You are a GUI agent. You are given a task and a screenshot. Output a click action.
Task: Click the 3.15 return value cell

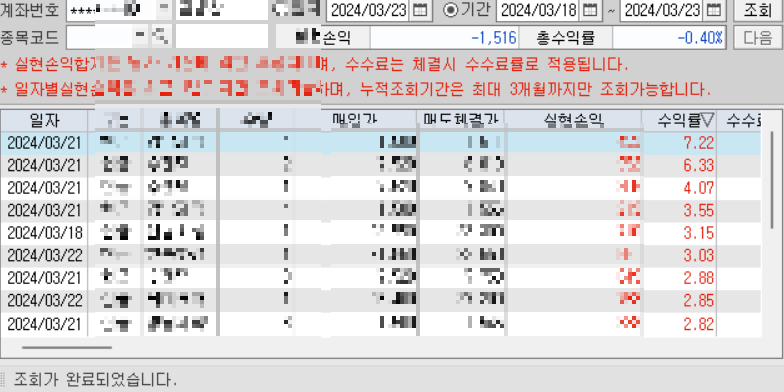[699, 233]
